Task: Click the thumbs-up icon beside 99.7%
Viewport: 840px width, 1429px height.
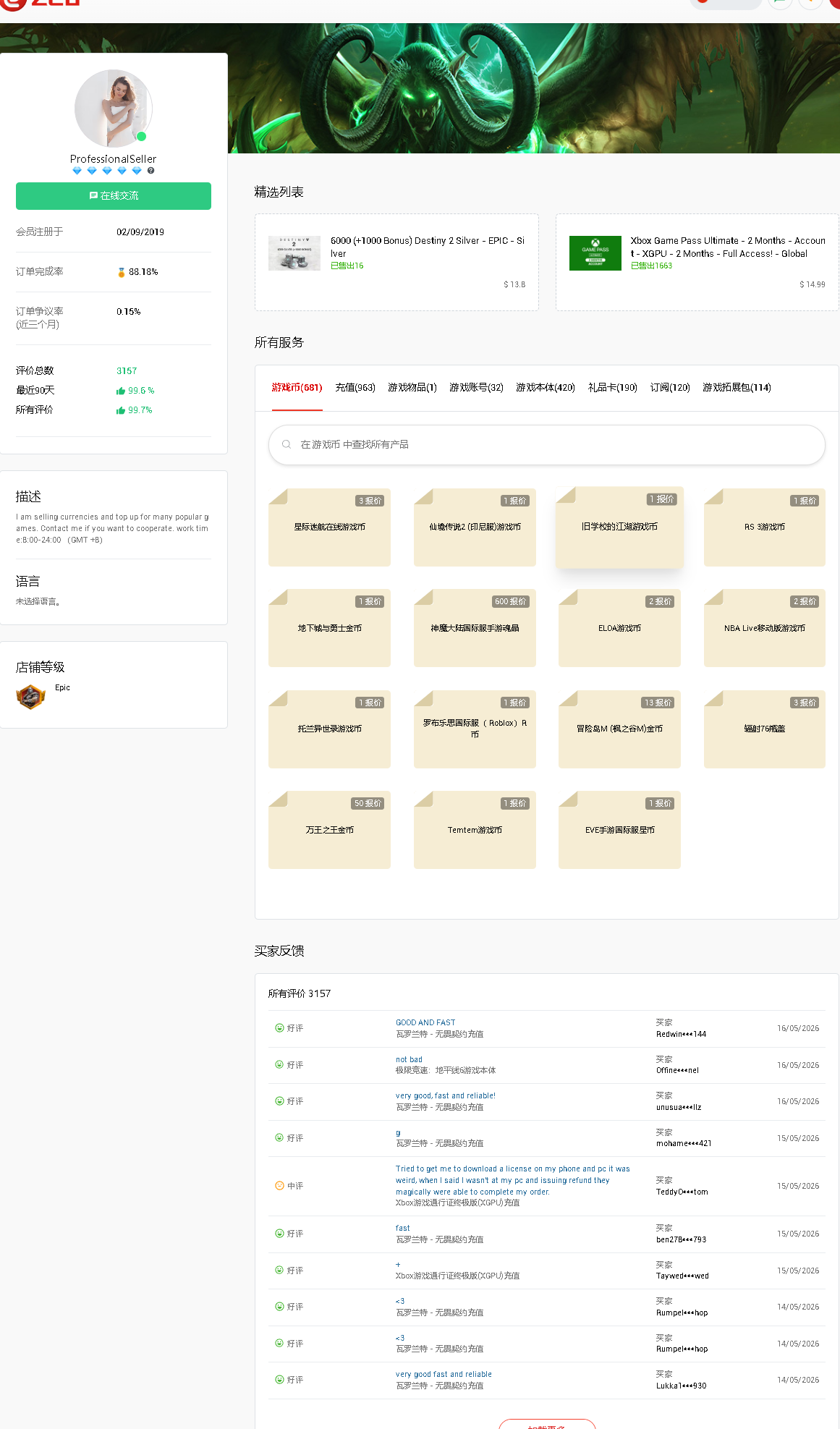Action: [121, 410]
